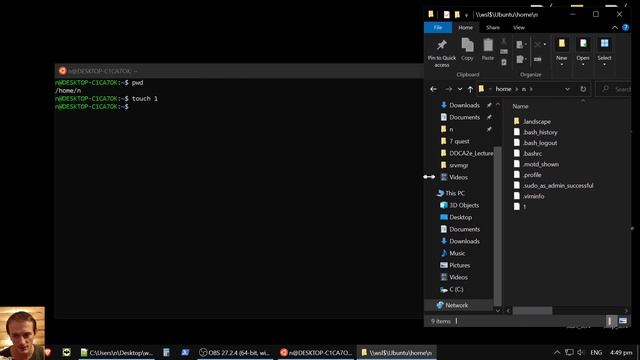Click the Explorer search box
The image size is (640, 360).
tap(613, 89)
